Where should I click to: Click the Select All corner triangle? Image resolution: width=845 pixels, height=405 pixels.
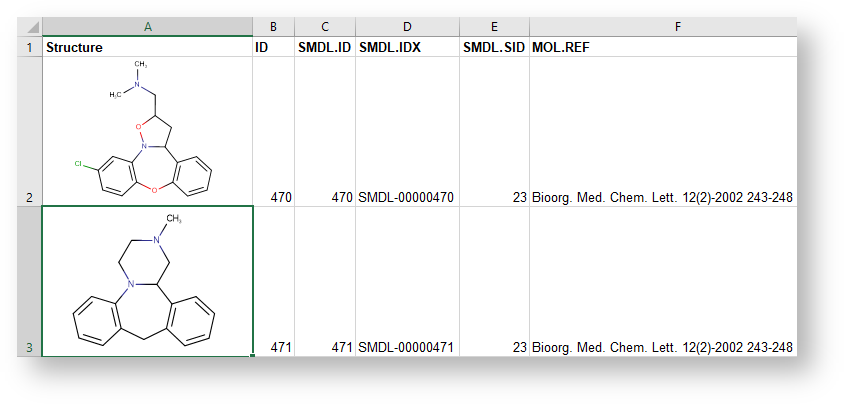pyautogui.click(x=30, y=28)
